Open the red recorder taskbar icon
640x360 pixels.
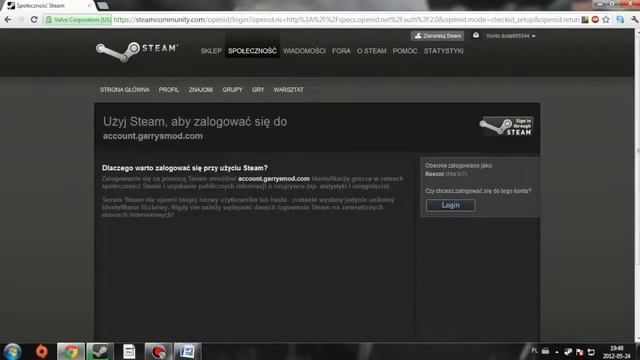coord(158,351)
